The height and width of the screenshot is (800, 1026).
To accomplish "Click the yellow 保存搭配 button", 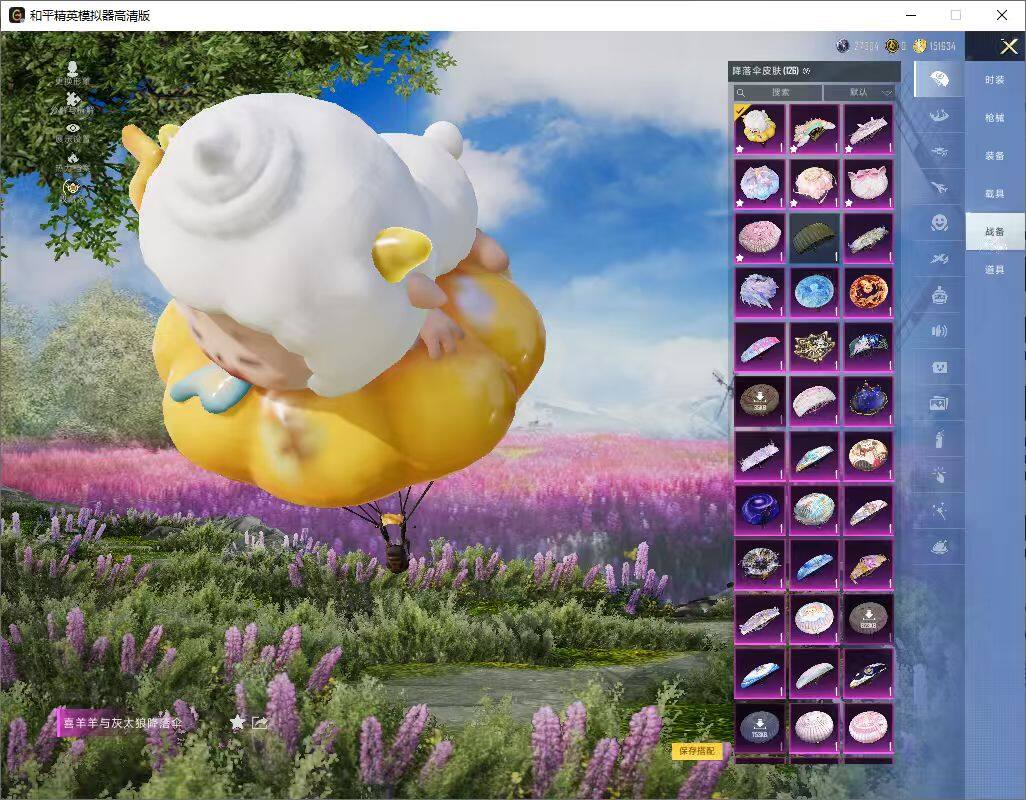I will tap(698, 751).
